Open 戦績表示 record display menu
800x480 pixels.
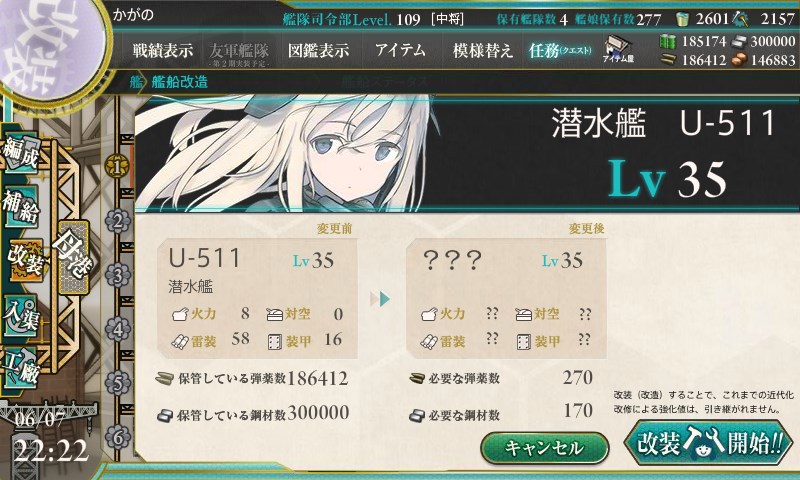click(163, 50)
